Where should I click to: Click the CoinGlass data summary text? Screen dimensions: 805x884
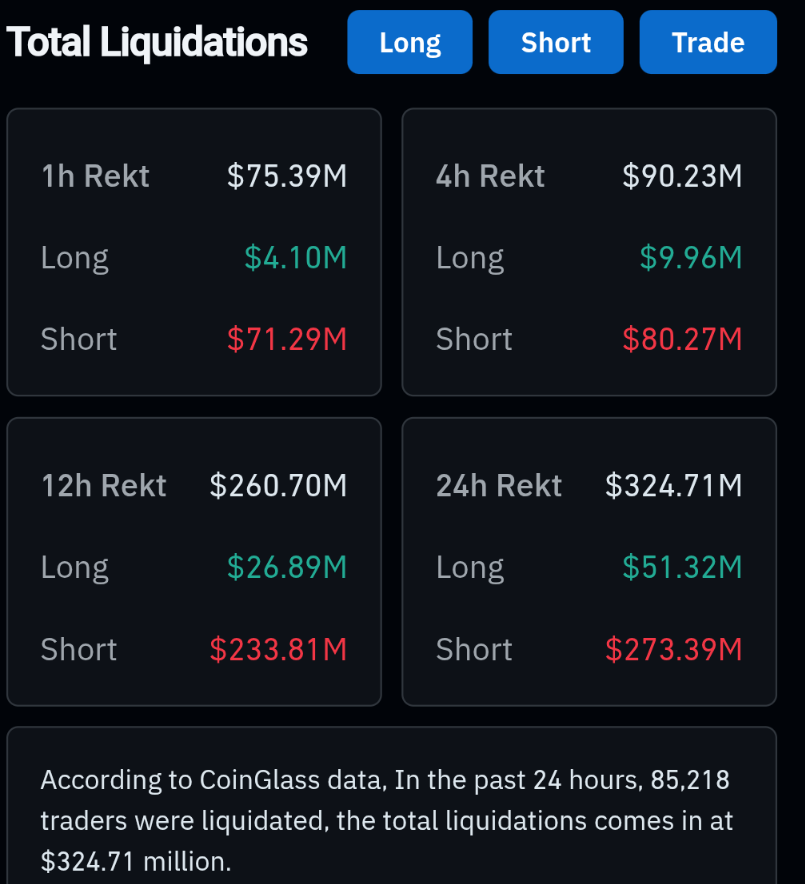(x=386, y=820)
